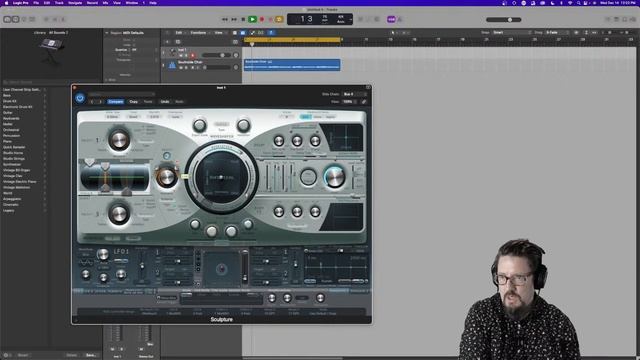The image size is (640, 360).
Task: Open the File menu
Action: [36, 3]
